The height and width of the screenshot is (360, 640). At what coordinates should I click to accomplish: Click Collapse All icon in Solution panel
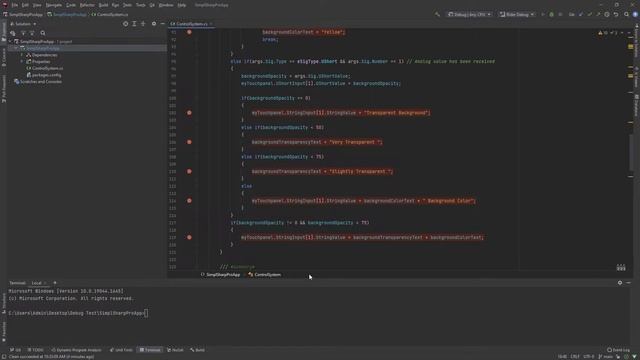coord(143,24)
